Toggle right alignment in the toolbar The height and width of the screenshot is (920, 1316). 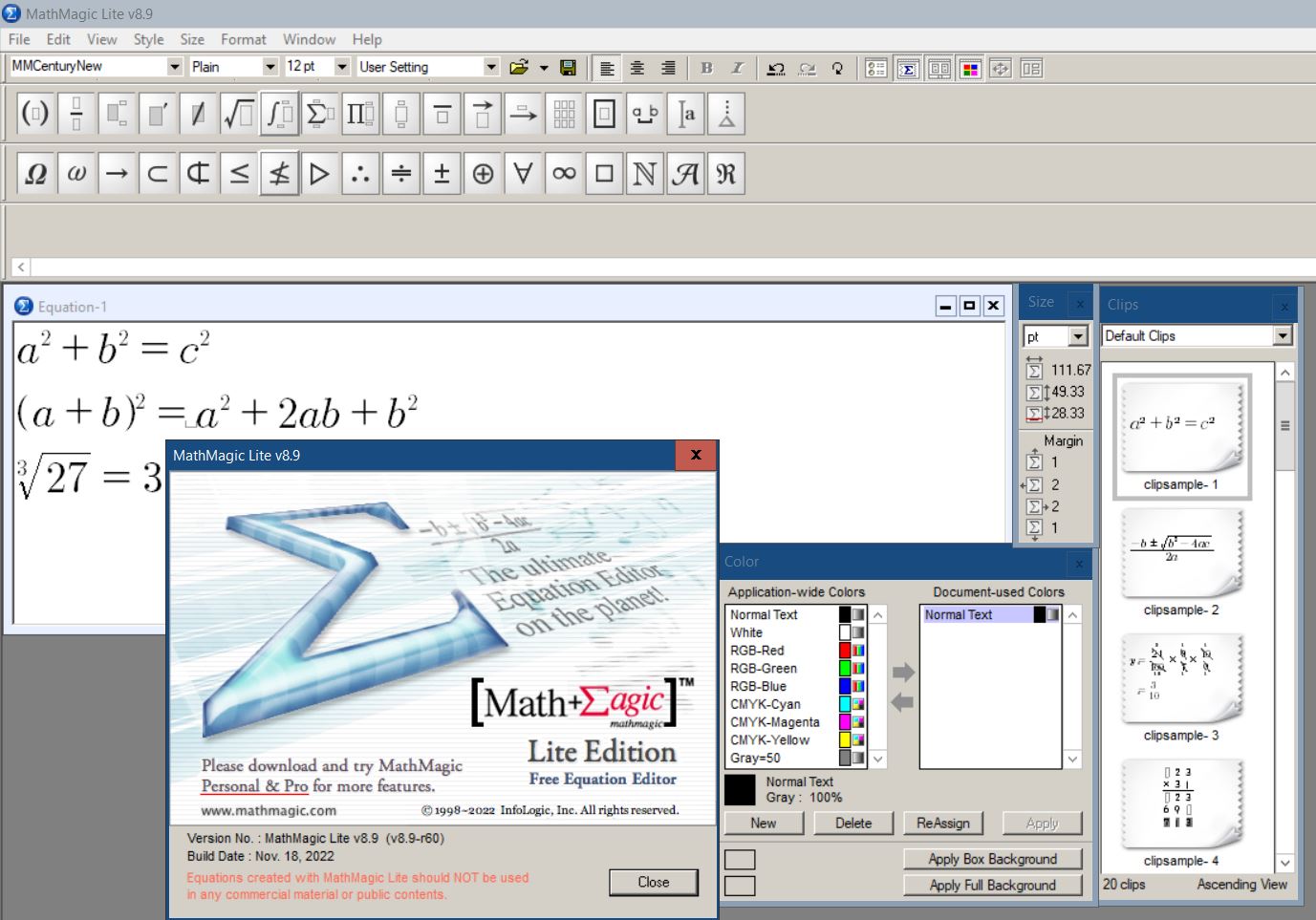(668, 68)
